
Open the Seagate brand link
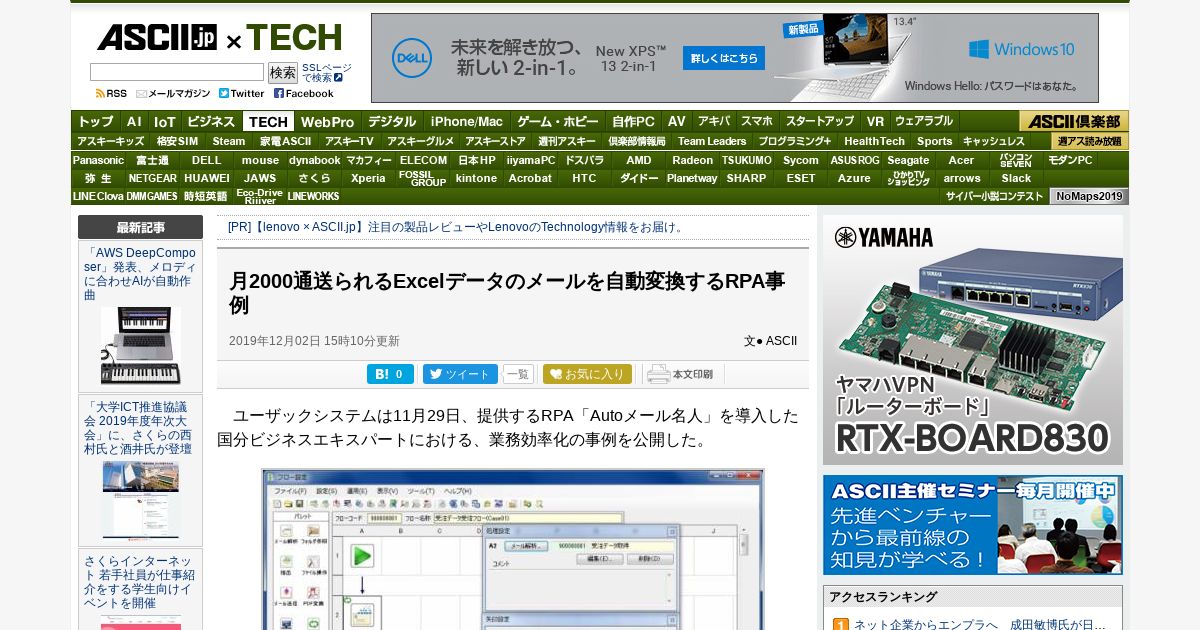[x=908, y=160]
